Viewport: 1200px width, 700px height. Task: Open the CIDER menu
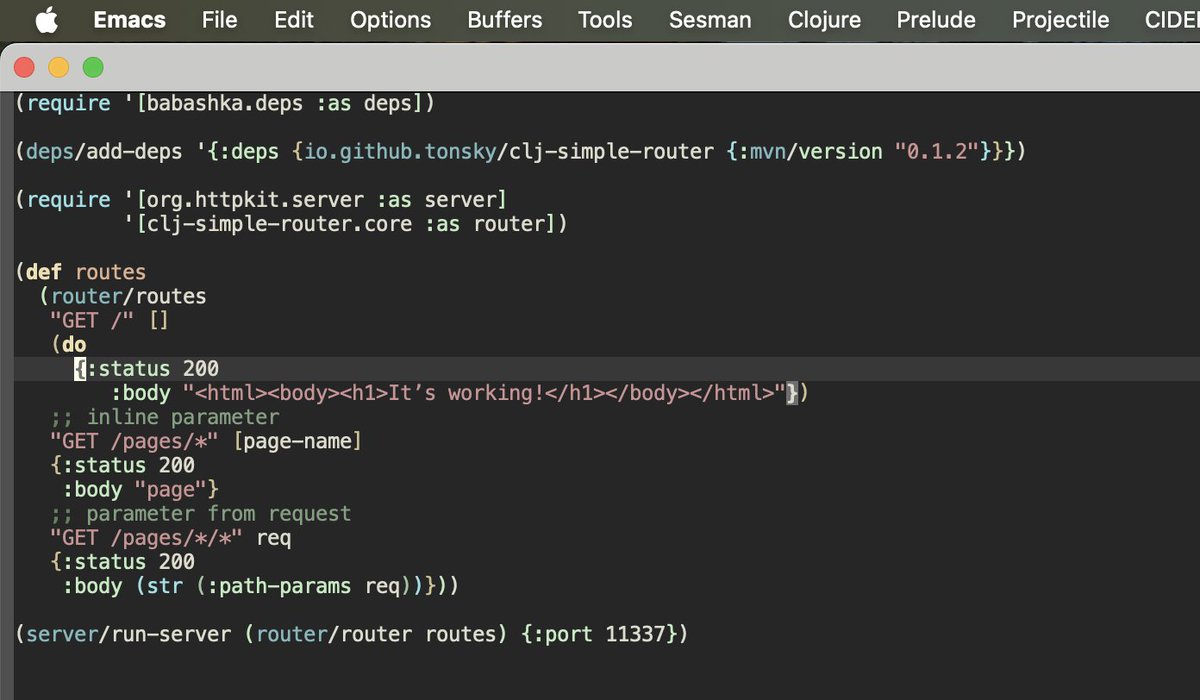pyautogui.click(x=1172, y=20)
